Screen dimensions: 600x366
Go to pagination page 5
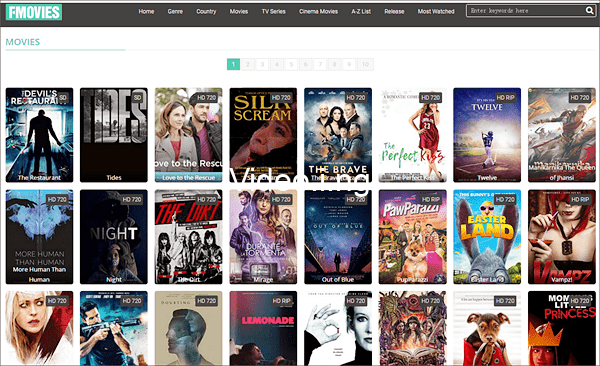[291, 64]
